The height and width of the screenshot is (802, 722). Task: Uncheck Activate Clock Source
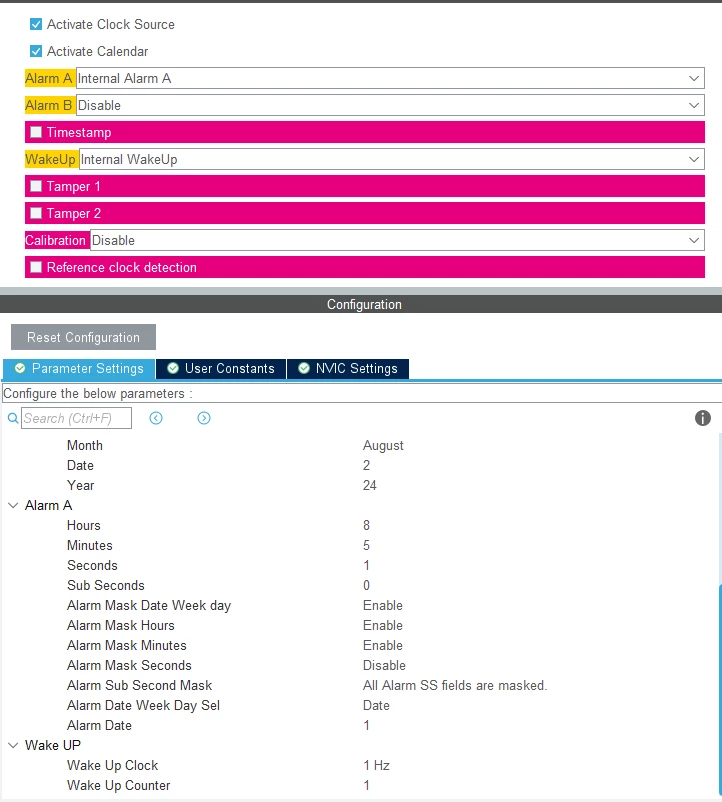click(36, 24)
